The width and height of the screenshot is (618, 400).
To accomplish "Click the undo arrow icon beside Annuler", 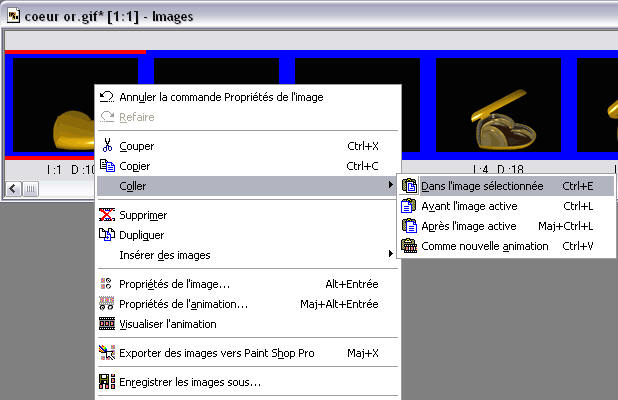I will (106, 97).
